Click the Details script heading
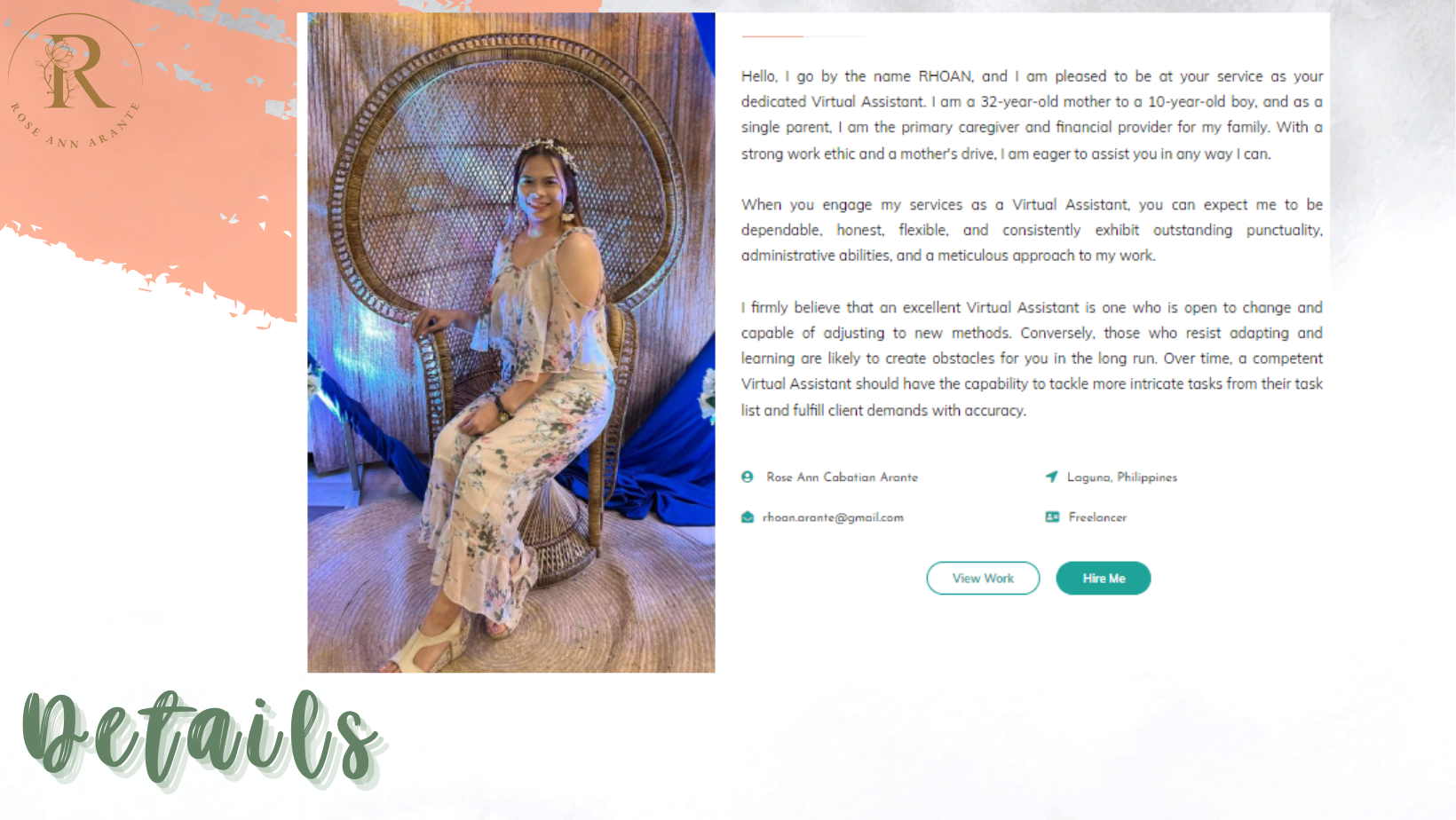 pos(202,738)
